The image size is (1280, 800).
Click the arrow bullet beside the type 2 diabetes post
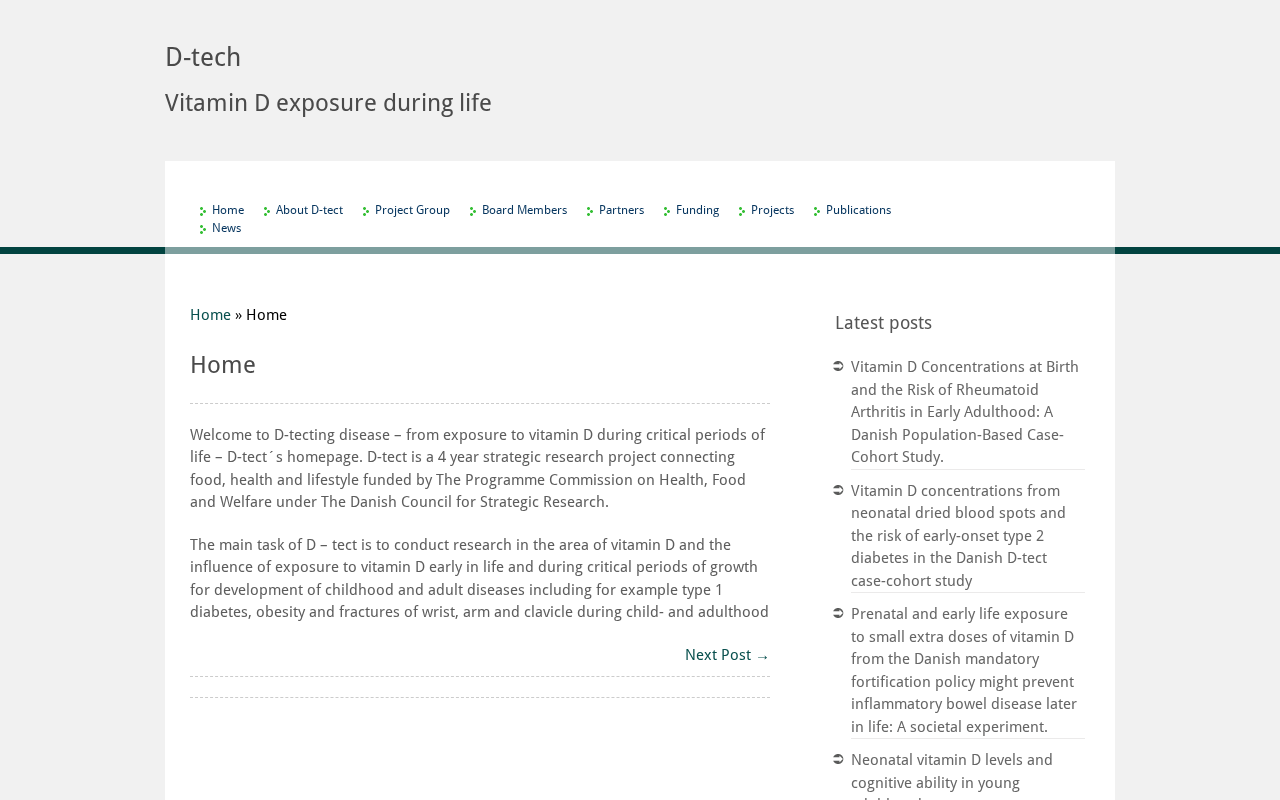(x=838, y=490)
